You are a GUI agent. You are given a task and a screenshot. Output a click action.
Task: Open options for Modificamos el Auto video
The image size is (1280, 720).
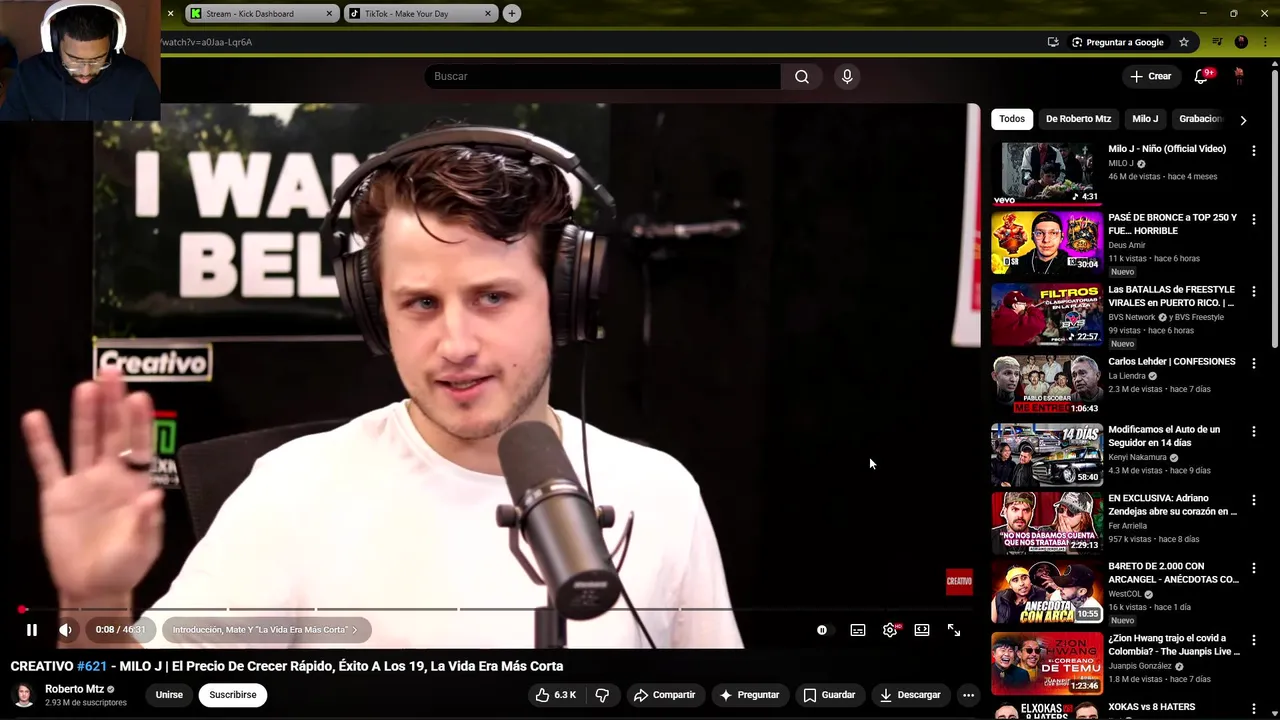tap(1254, 431)
